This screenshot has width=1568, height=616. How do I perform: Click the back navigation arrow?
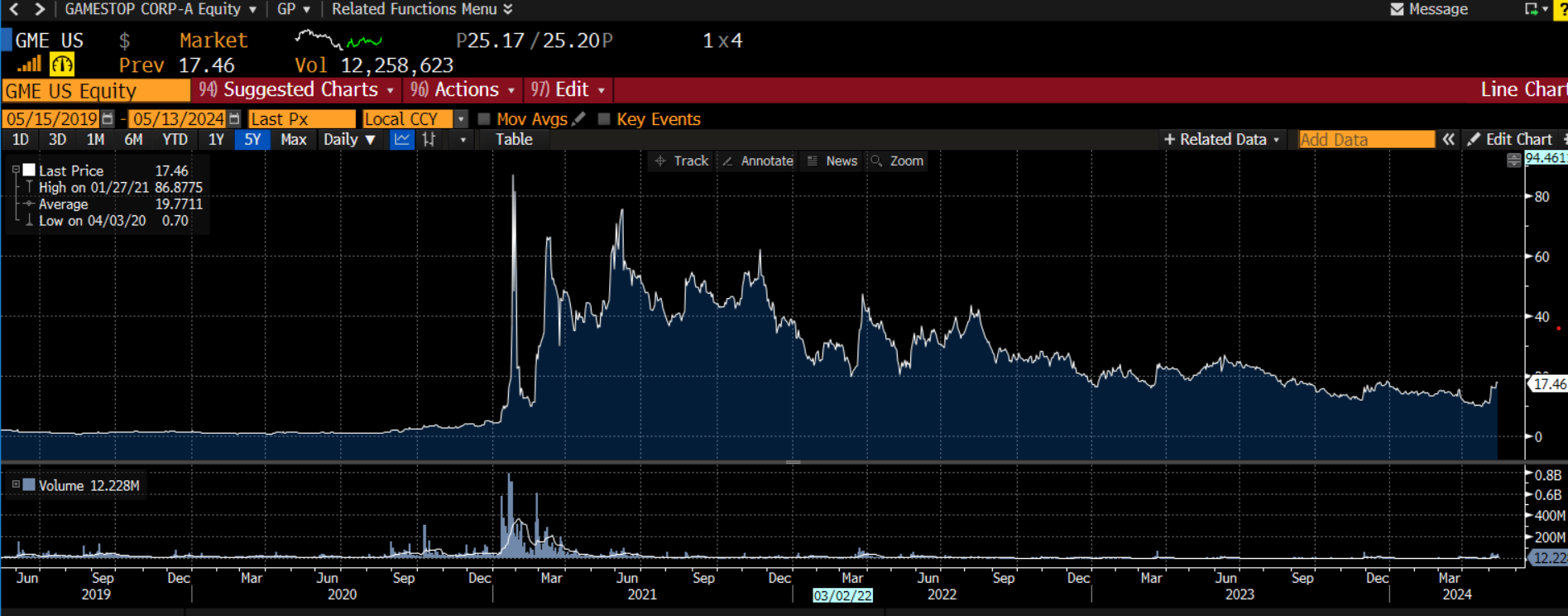[x=14, y=9]
